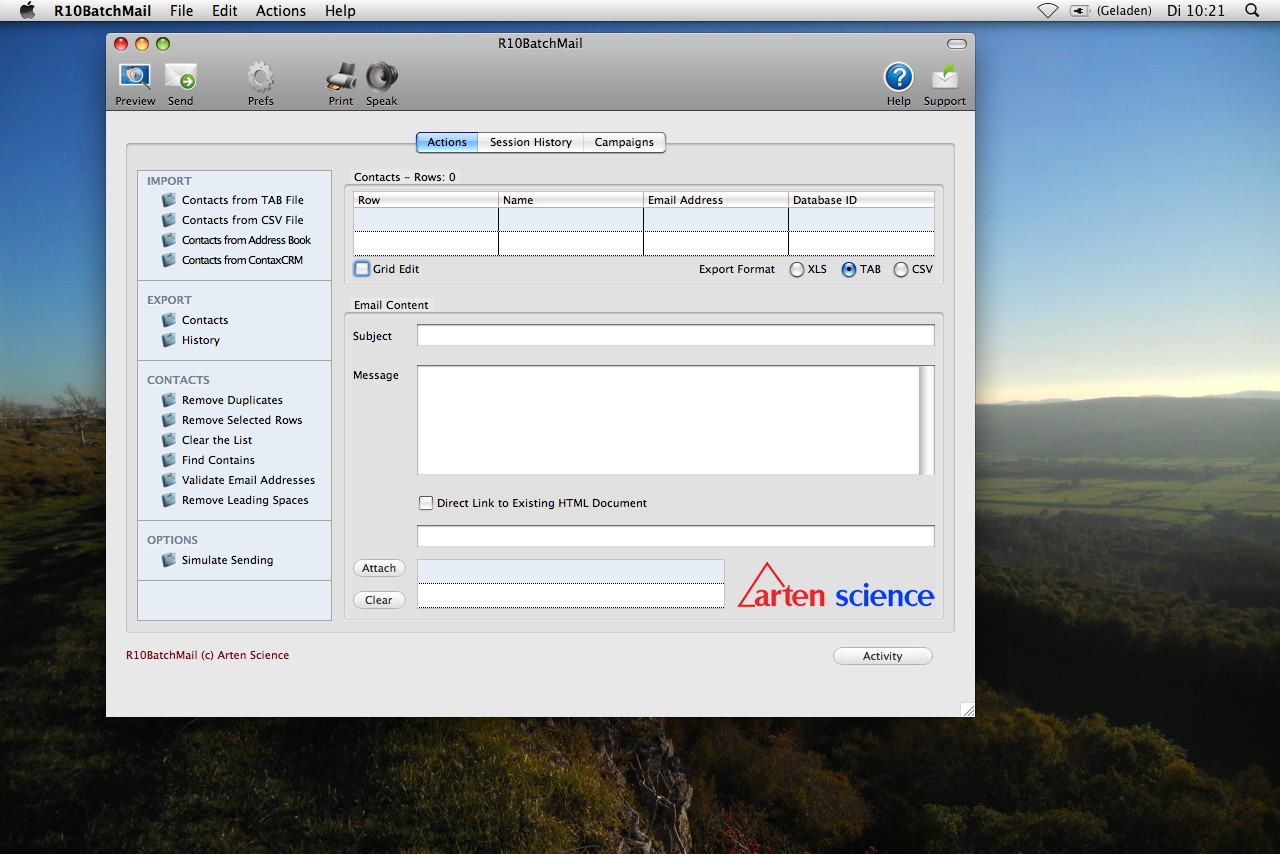The image size is (1280, 854).
Task: Click the Speak speaker icon
Action: point(382,78)
